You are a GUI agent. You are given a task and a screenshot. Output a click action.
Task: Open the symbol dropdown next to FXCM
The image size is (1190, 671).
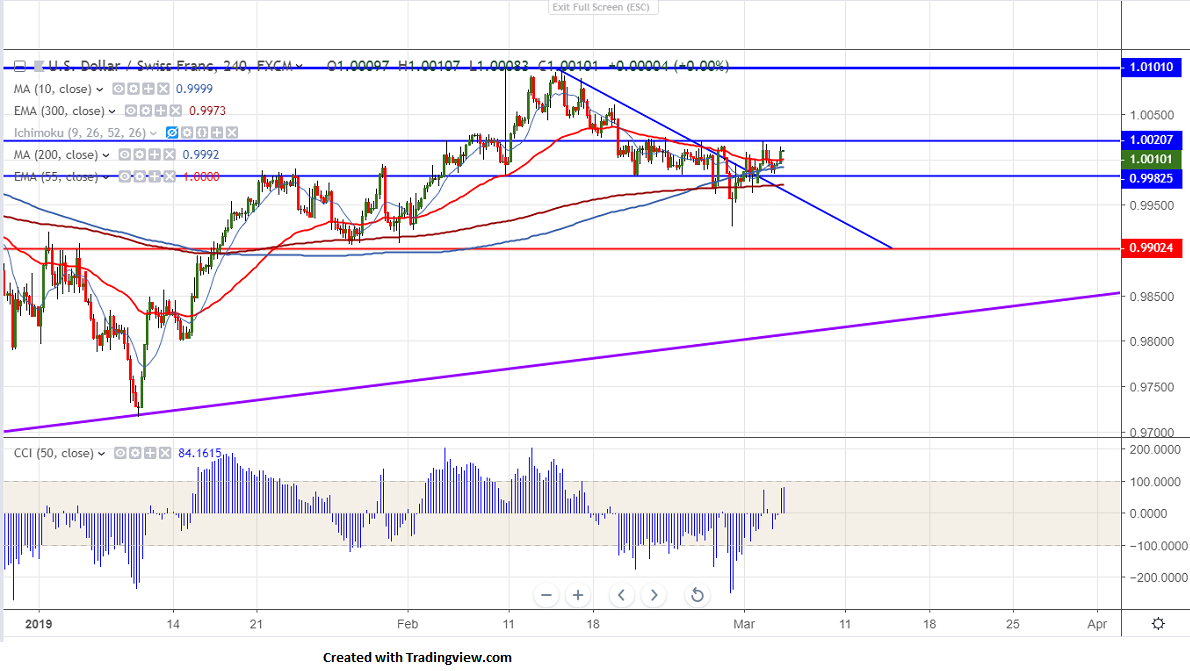(x=299, y=66)
